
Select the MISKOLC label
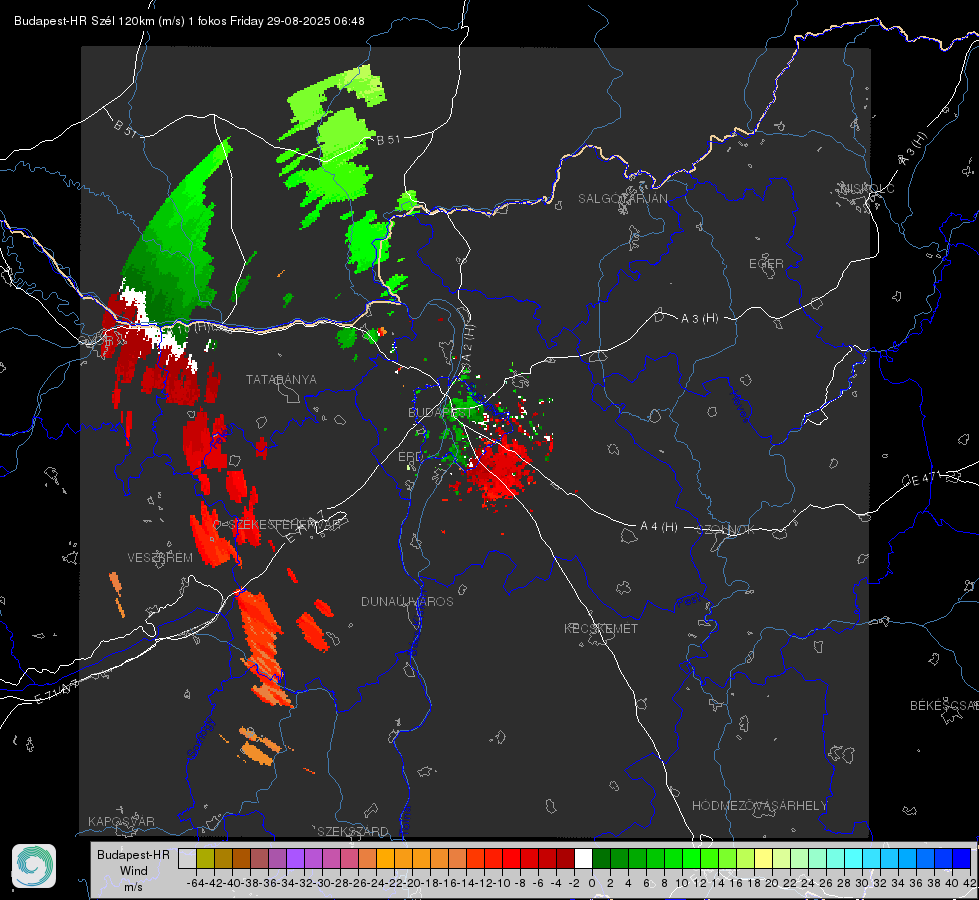(867, 188)
